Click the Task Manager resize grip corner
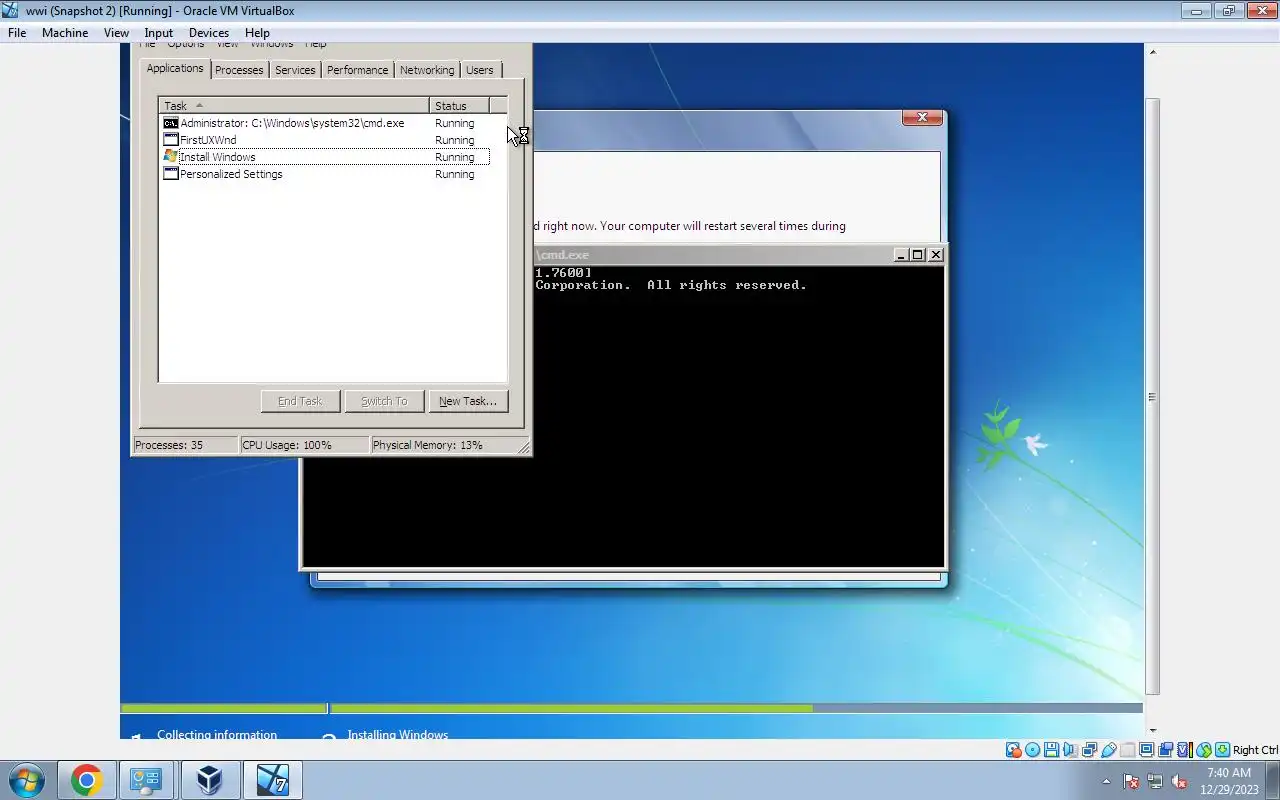This screenshot has width=1280, height=800. [523, 447]
